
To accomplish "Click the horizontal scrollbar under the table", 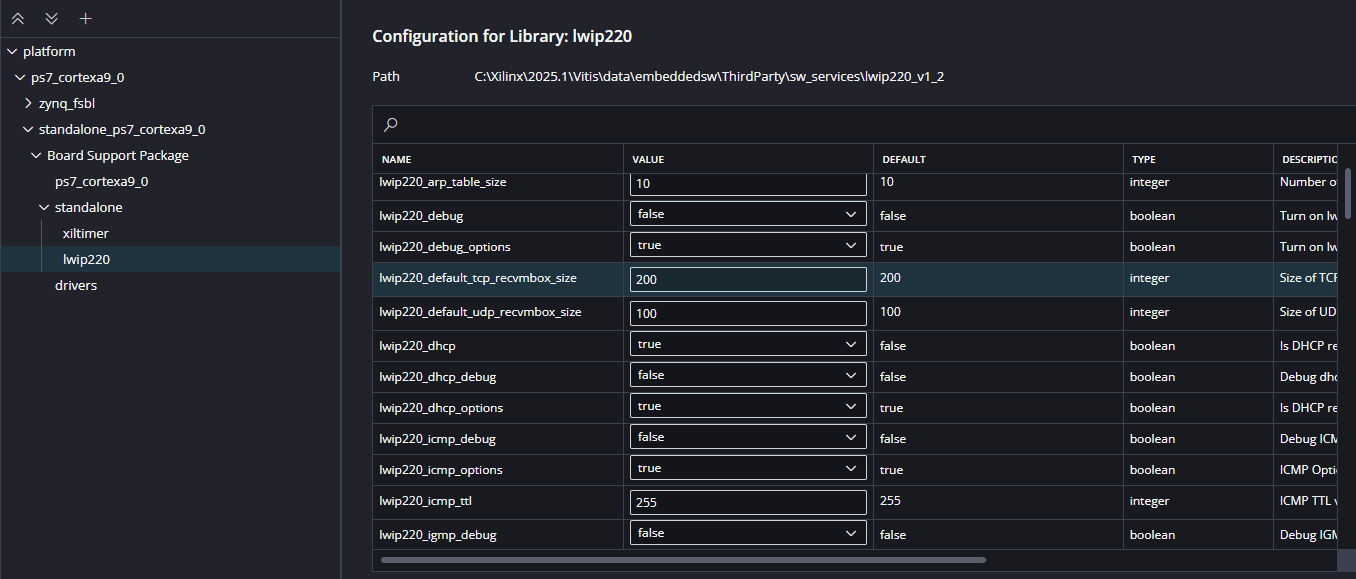I will click(683, 560).
